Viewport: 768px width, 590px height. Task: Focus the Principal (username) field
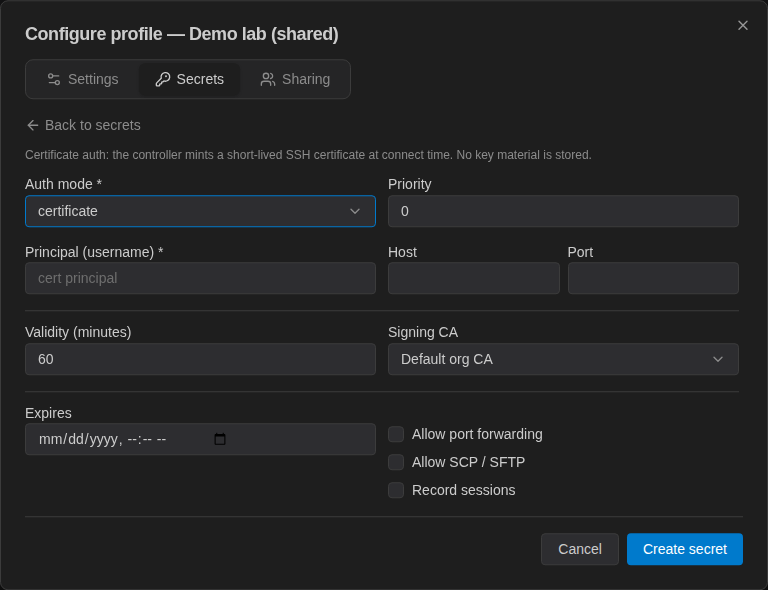[x=200, y=278]
